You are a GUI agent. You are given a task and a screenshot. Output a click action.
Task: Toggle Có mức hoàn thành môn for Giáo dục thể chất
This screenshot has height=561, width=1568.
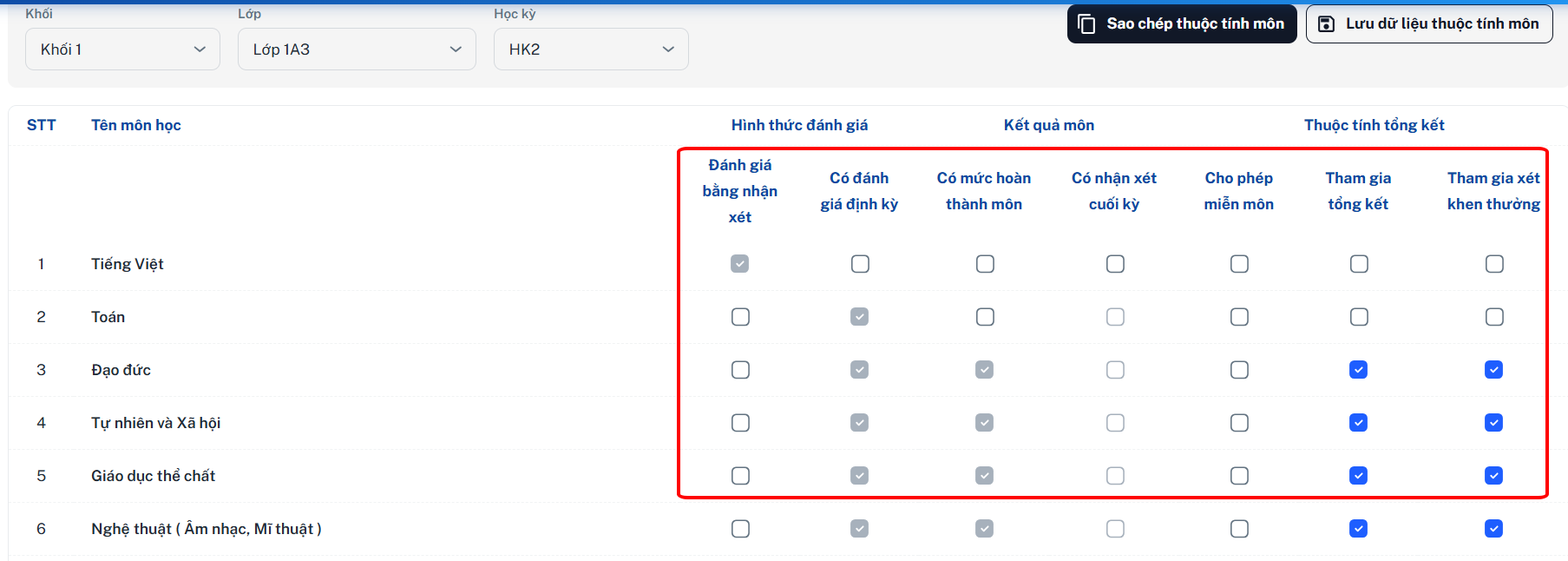pos(985,475)
